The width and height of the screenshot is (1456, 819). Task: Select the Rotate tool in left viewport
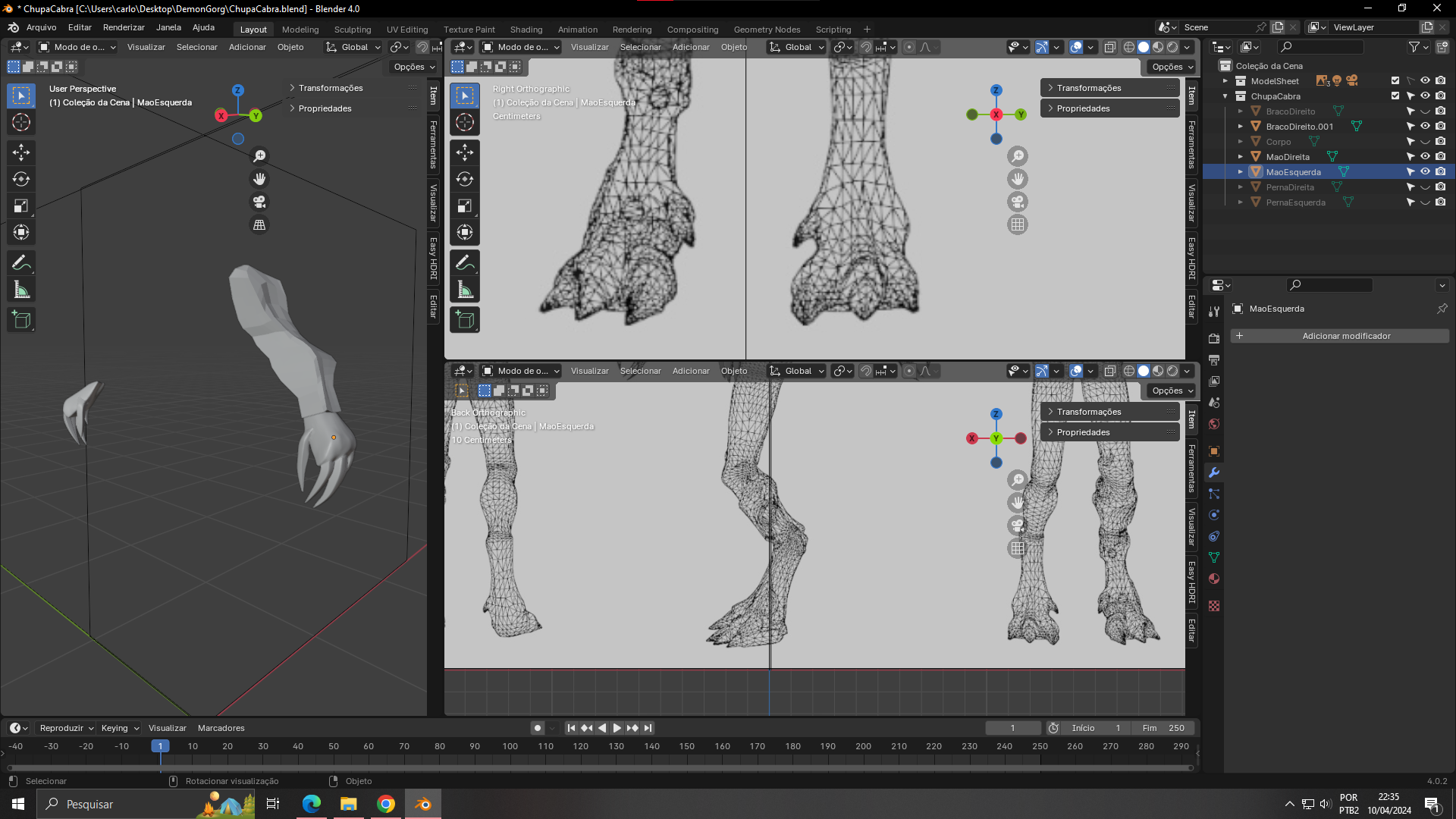21,180
